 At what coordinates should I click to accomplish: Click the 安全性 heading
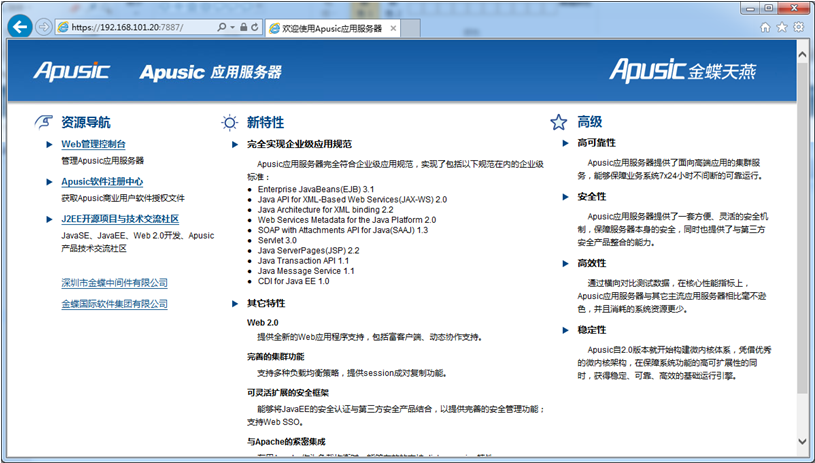point(591,196)
